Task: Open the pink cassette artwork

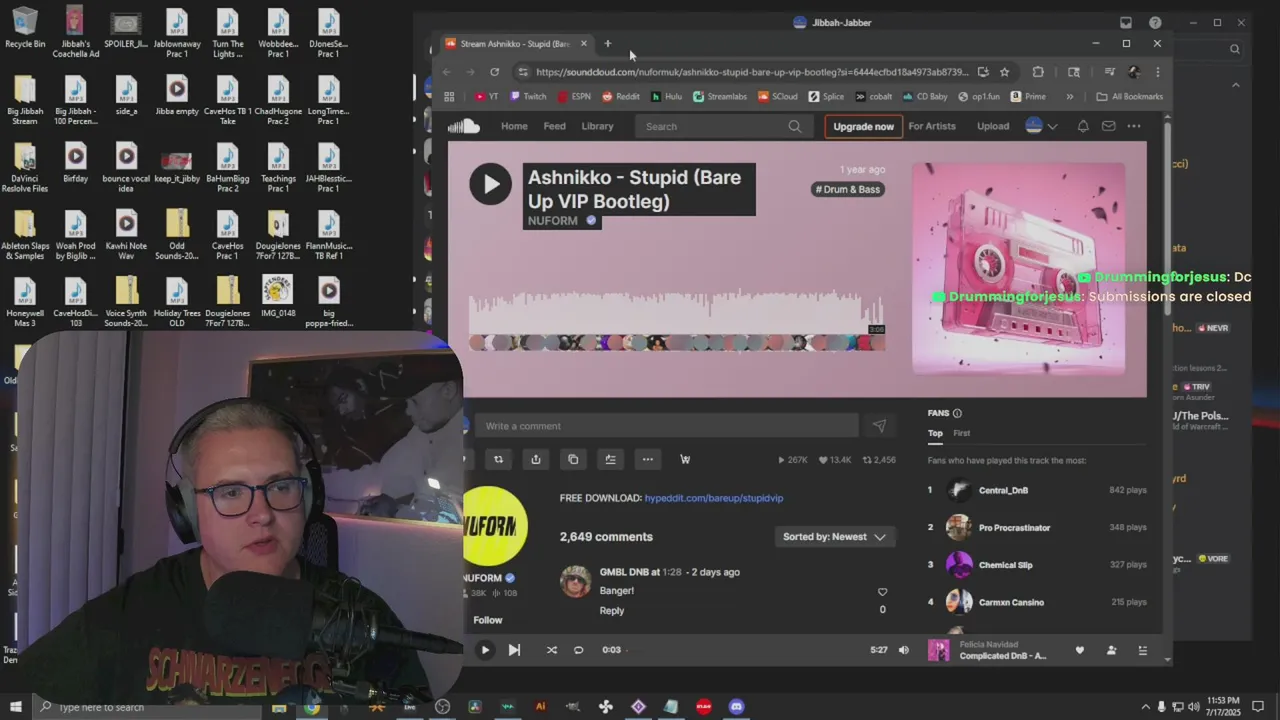Action: pyautogui.click(x=1018, y=268)
